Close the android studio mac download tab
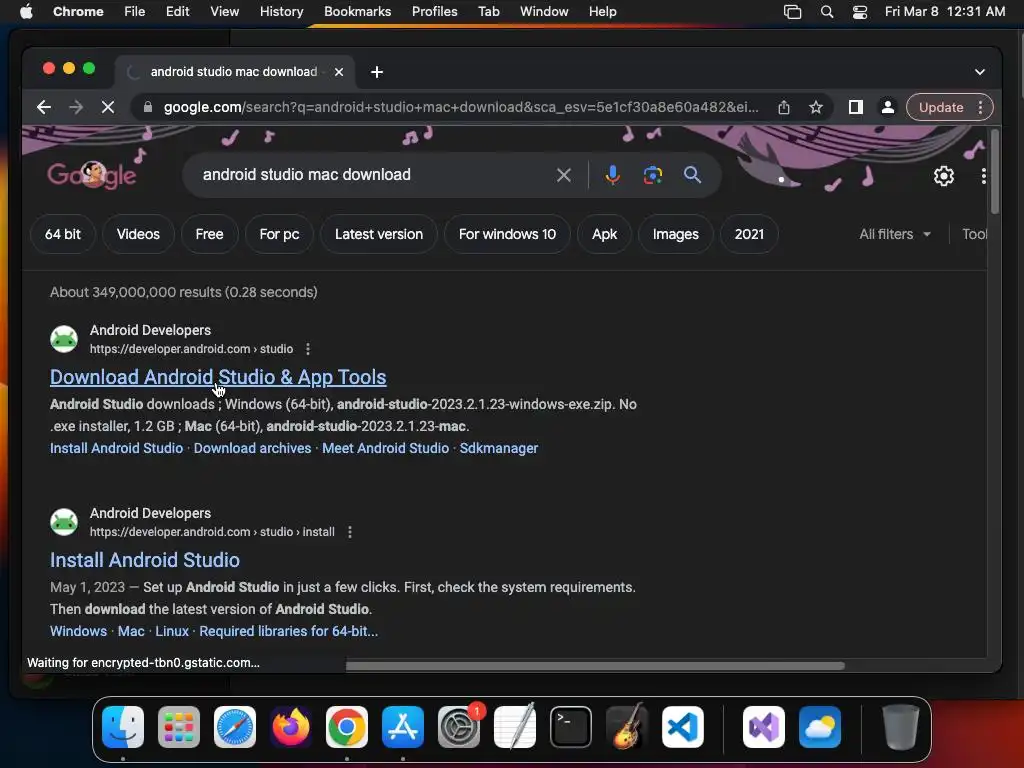The width and height of the screenshot is (1024, 768). click(x=339, y=72)
